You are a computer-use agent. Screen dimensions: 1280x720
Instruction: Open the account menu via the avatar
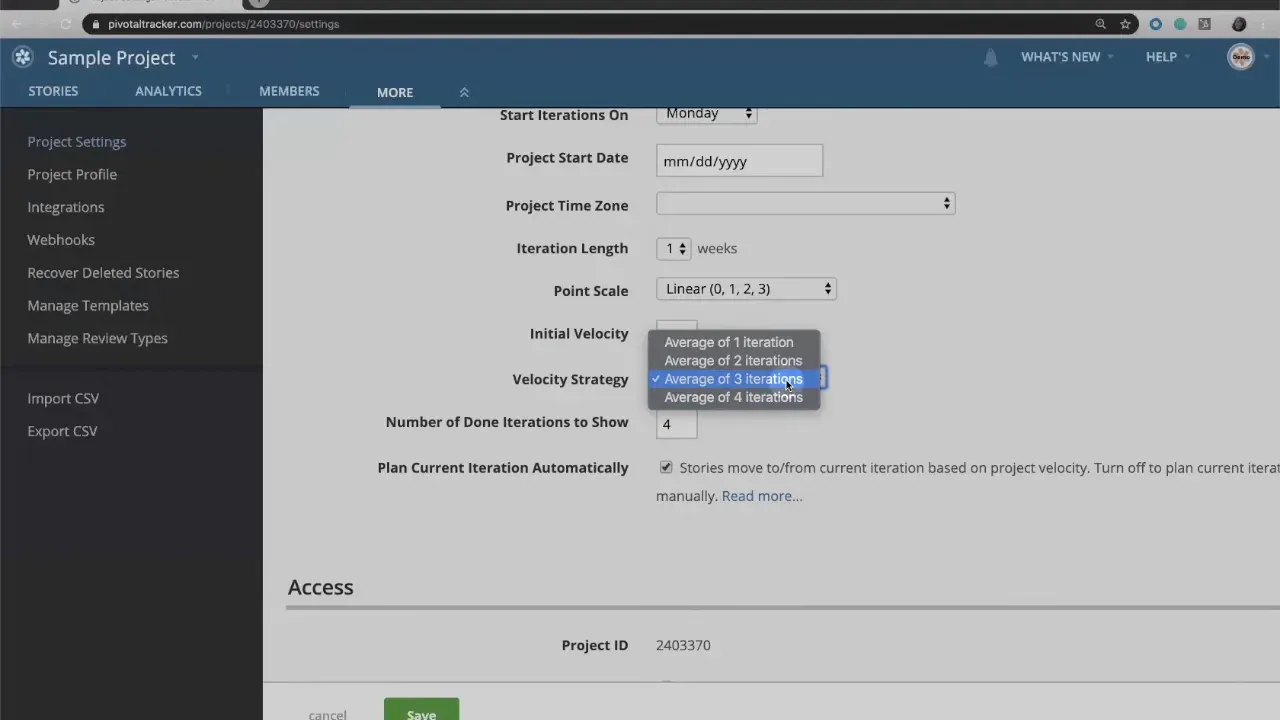(x=1240, y=56)
